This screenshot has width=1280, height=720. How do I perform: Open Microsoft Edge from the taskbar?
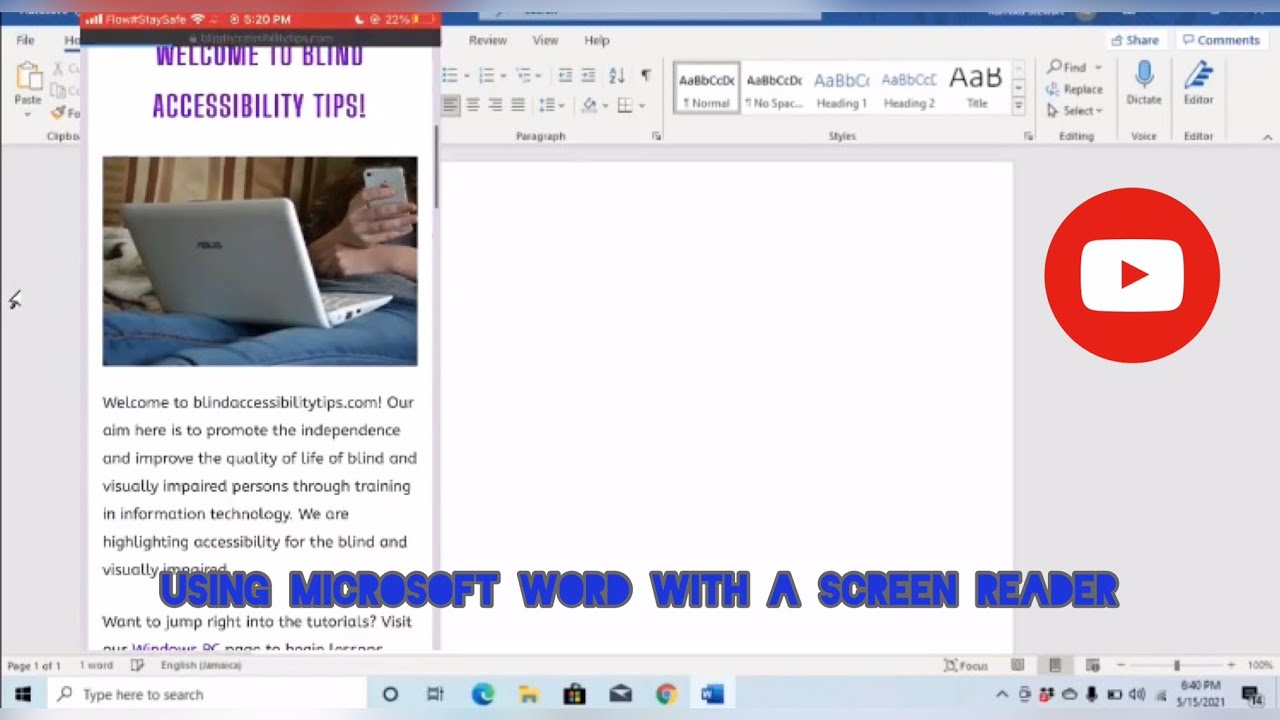click(x=483, y=694)
